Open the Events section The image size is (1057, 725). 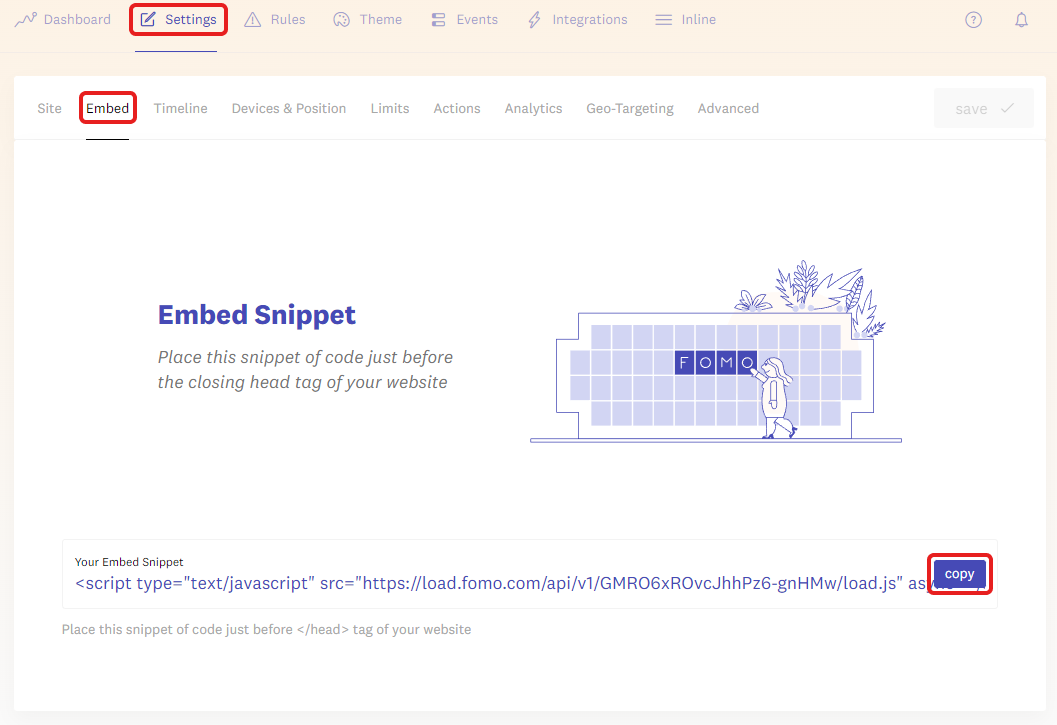coord(464,20)
